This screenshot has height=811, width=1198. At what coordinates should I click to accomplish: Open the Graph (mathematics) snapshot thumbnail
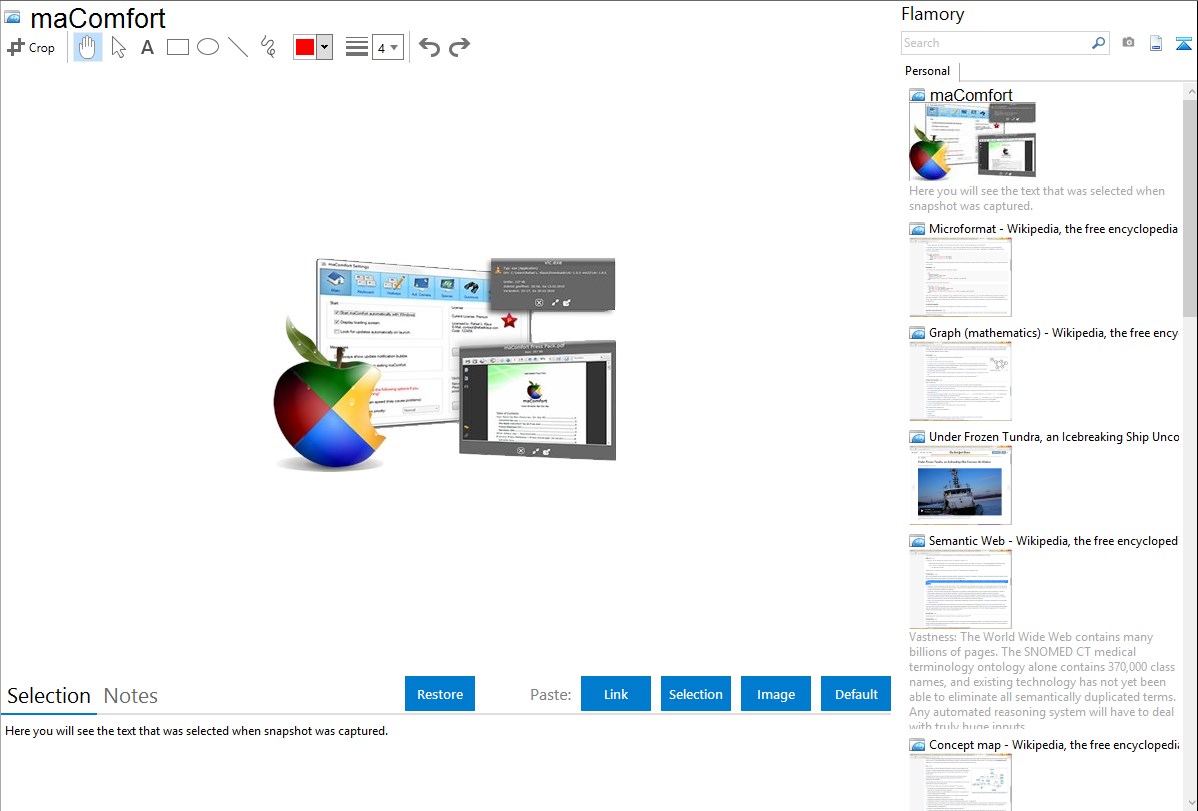click(x=960, y=381)
